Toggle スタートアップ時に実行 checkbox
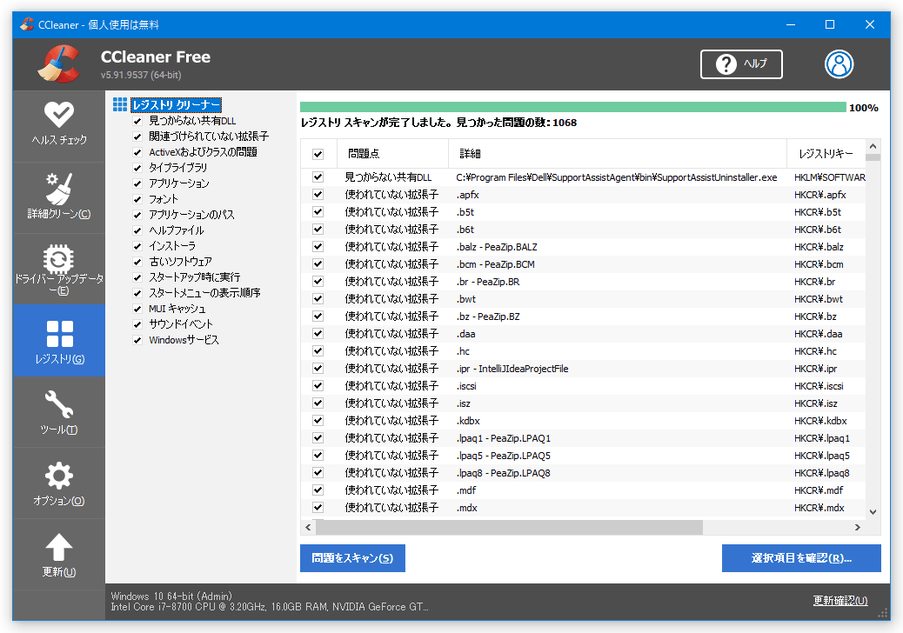Image resolution: width=903 pixels, height=633 pixels. pos(137,277)
